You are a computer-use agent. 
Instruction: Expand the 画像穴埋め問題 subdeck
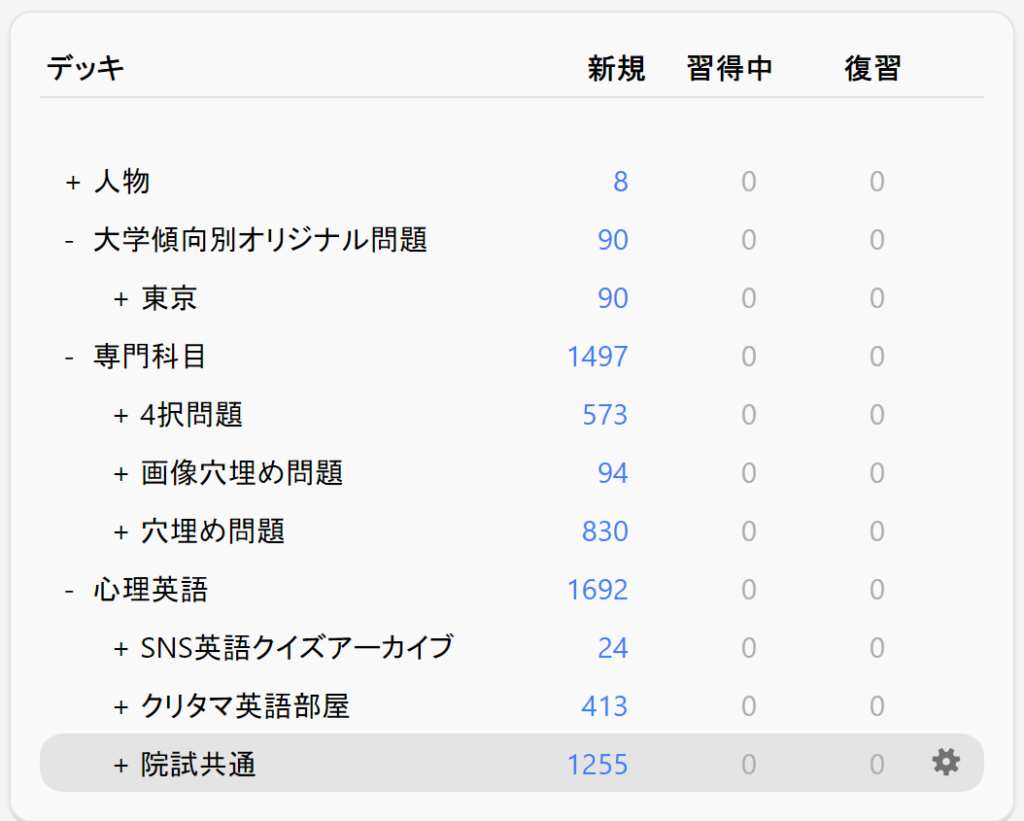[121, 473]
